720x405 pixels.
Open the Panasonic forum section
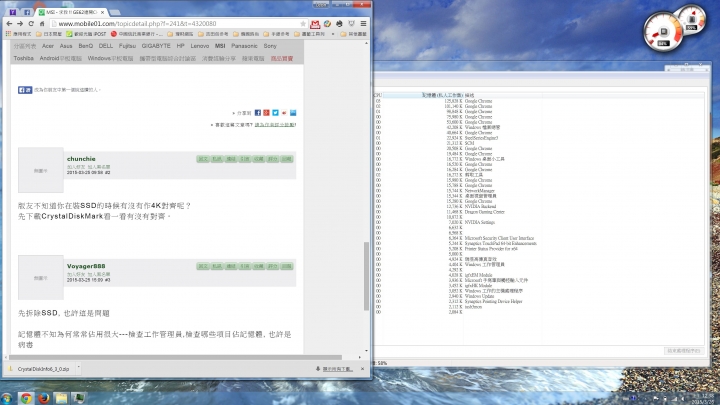coord(244,46)
